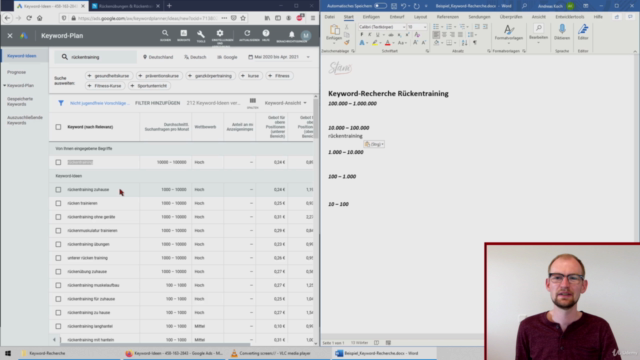Add the Sportunterricht suggestion chip

[149, 86]
